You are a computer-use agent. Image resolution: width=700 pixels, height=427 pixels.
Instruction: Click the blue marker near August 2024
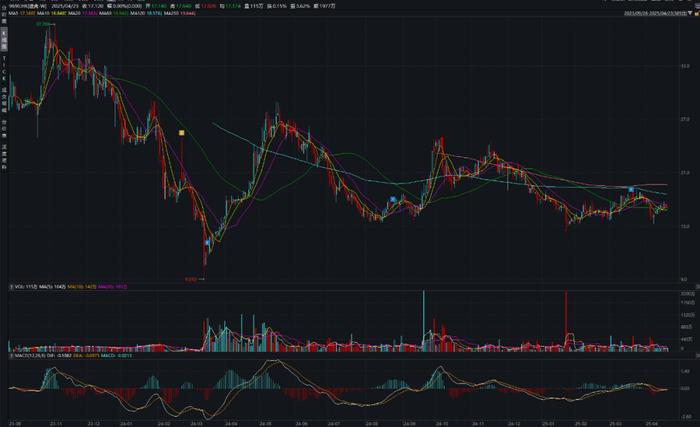393,199
